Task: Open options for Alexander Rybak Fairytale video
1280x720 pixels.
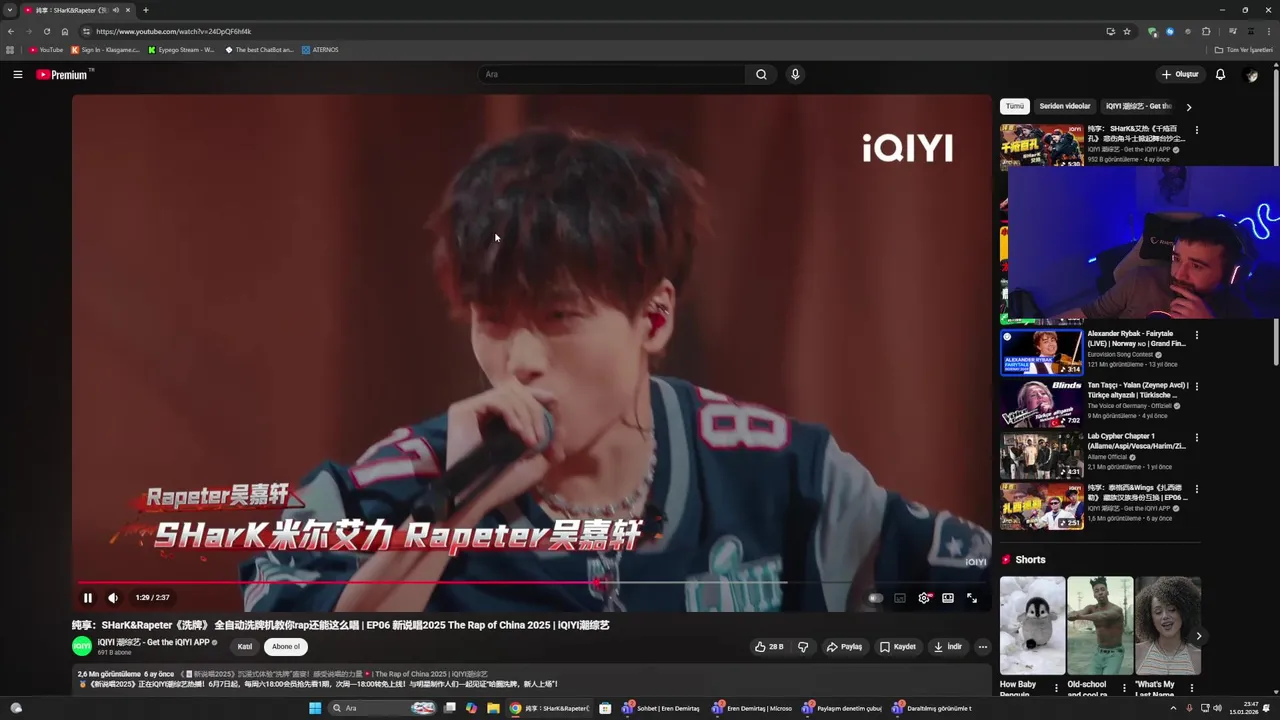Action: (1196, 335)
